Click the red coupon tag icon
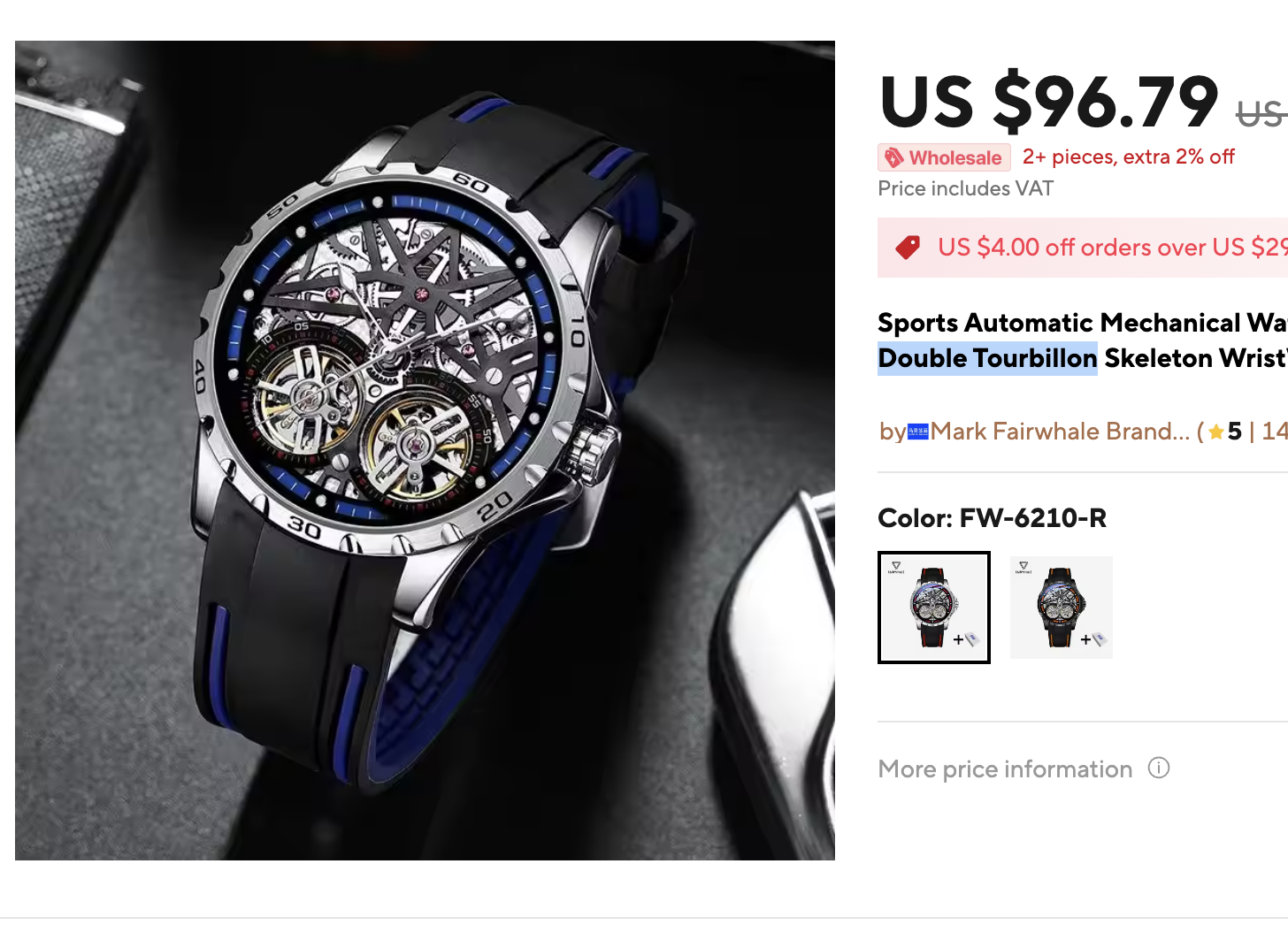Viewport: 1288px width, 925px height. coord(908,248)
